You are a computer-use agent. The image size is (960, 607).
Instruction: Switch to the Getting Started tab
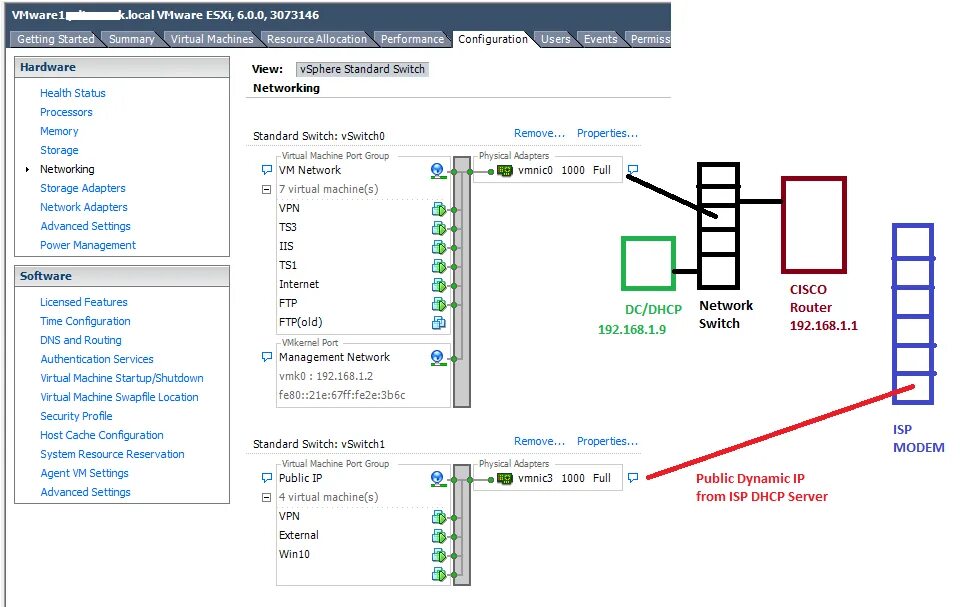pos(56,39)
